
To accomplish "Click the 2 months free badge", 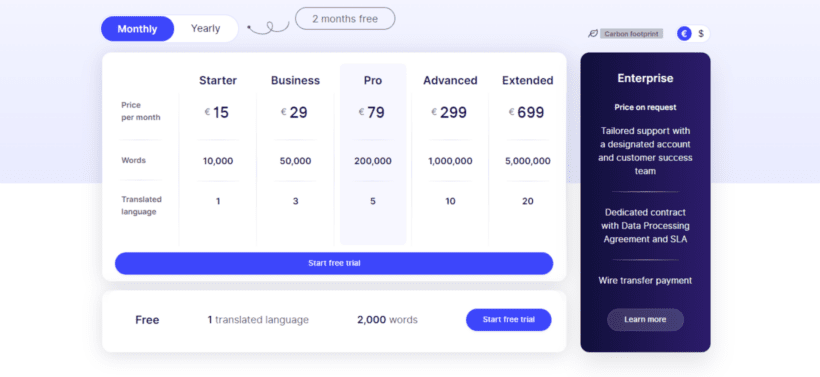I will pyautogui.click(x=345, y=19).
